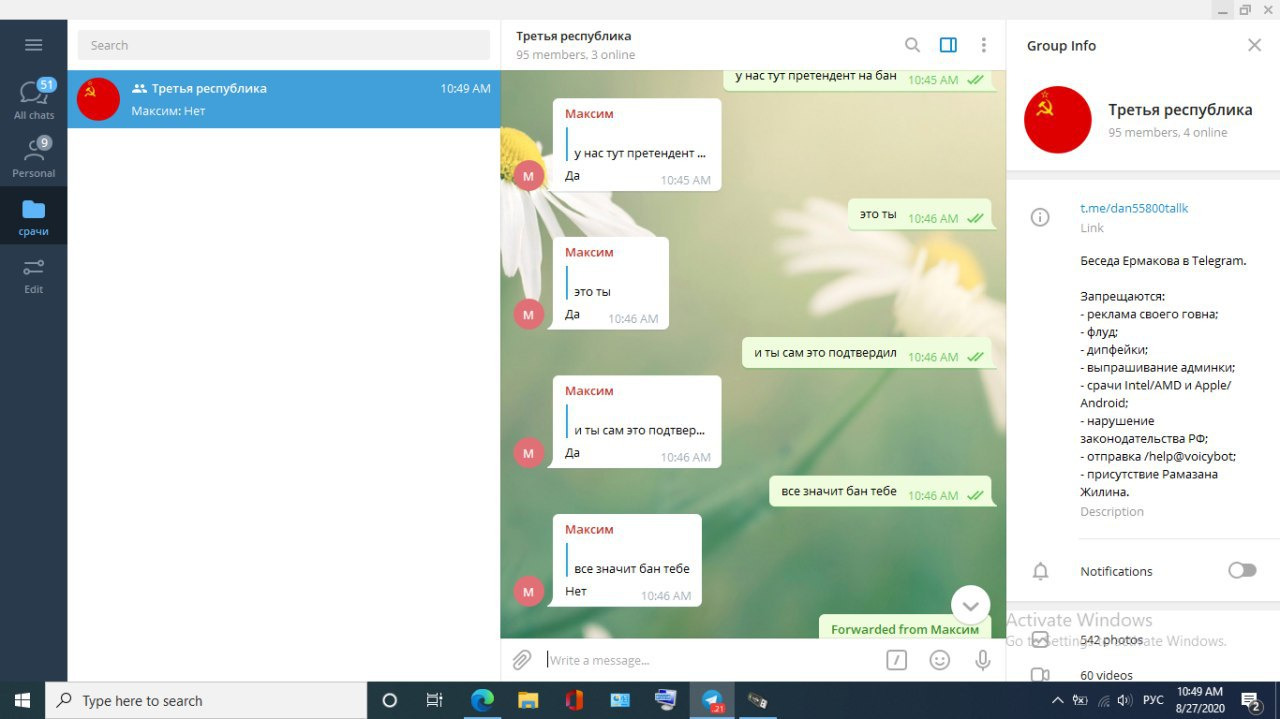
Task: Open the t.me/dan55800tallk link
Action: tap(1134, 208)
